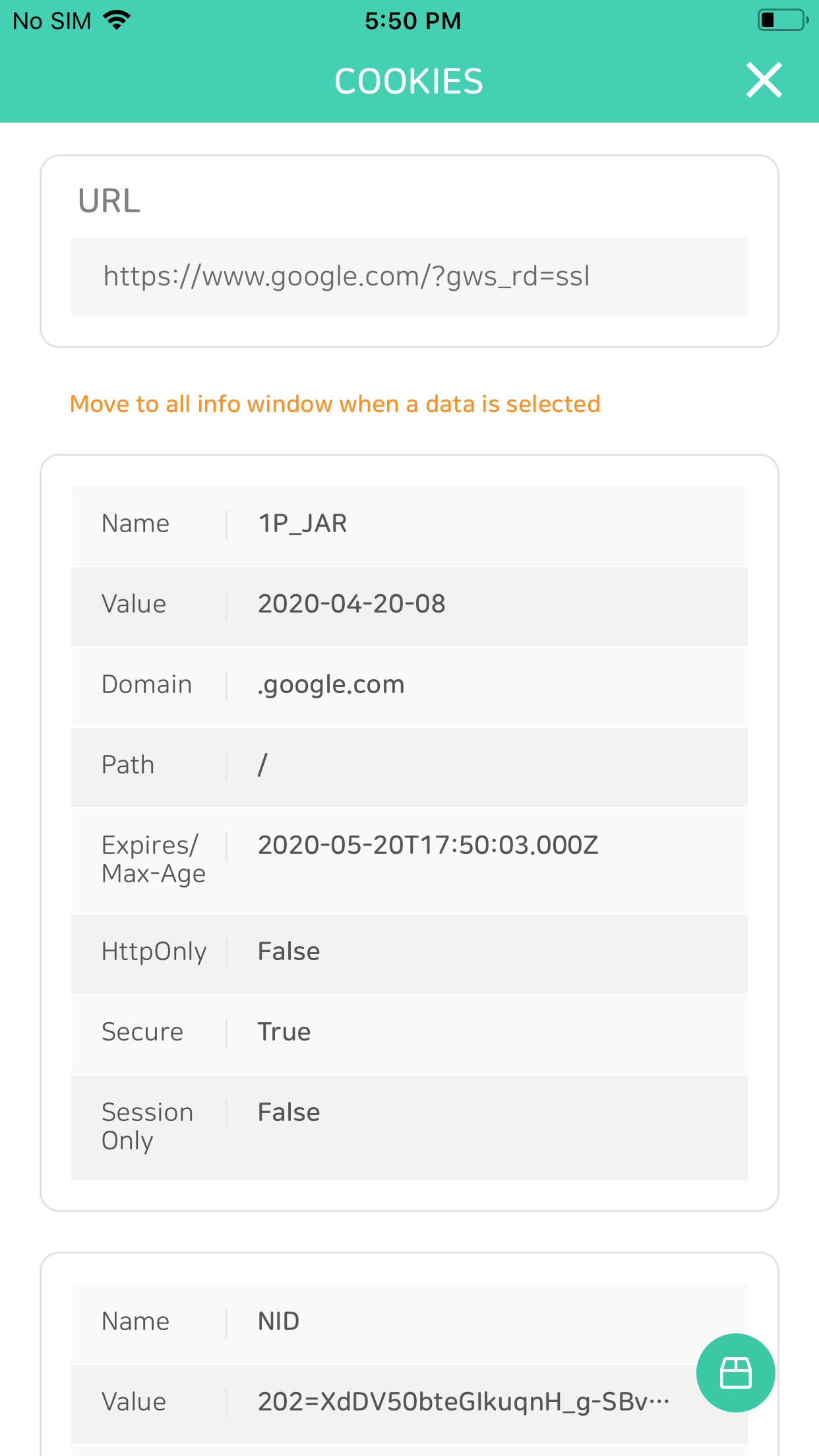
Task: Select the Path / row
Action: click(x=409, y=765)
